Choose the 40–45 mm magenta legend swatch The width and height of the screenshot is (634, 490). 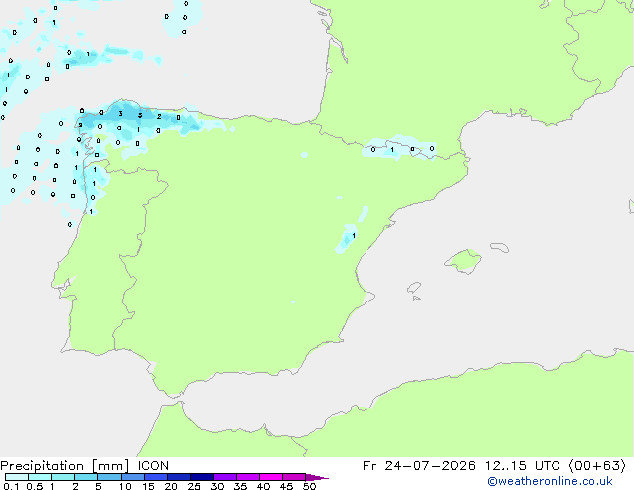point(271,477)
